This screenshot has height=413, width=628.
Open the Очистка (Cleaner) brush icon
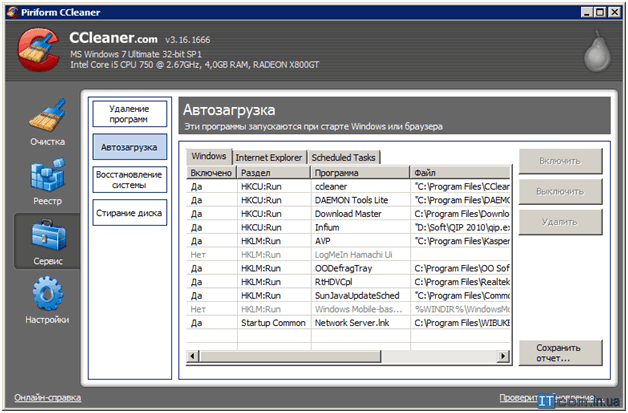47,117
